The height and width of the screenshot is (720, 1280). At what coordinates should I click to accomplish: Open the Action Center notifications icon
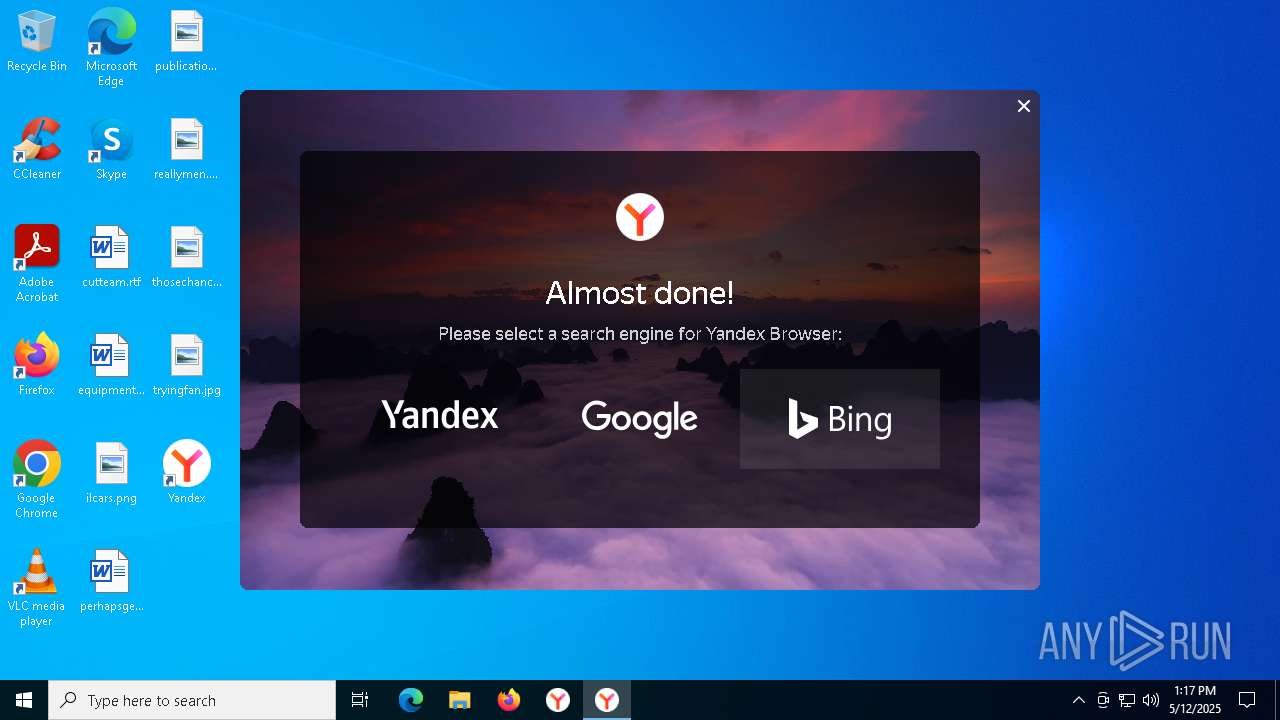click(1247, 700)
